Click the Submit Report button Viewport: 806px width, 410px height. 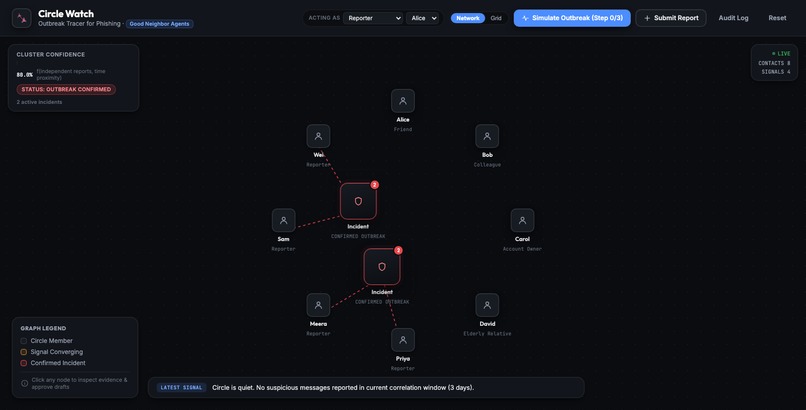(x=671, y=18)
